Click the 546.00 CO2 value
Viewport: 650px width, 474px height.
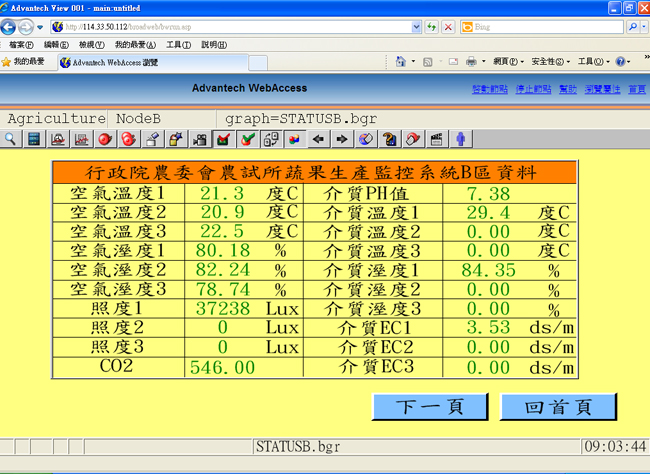[222, 367]
